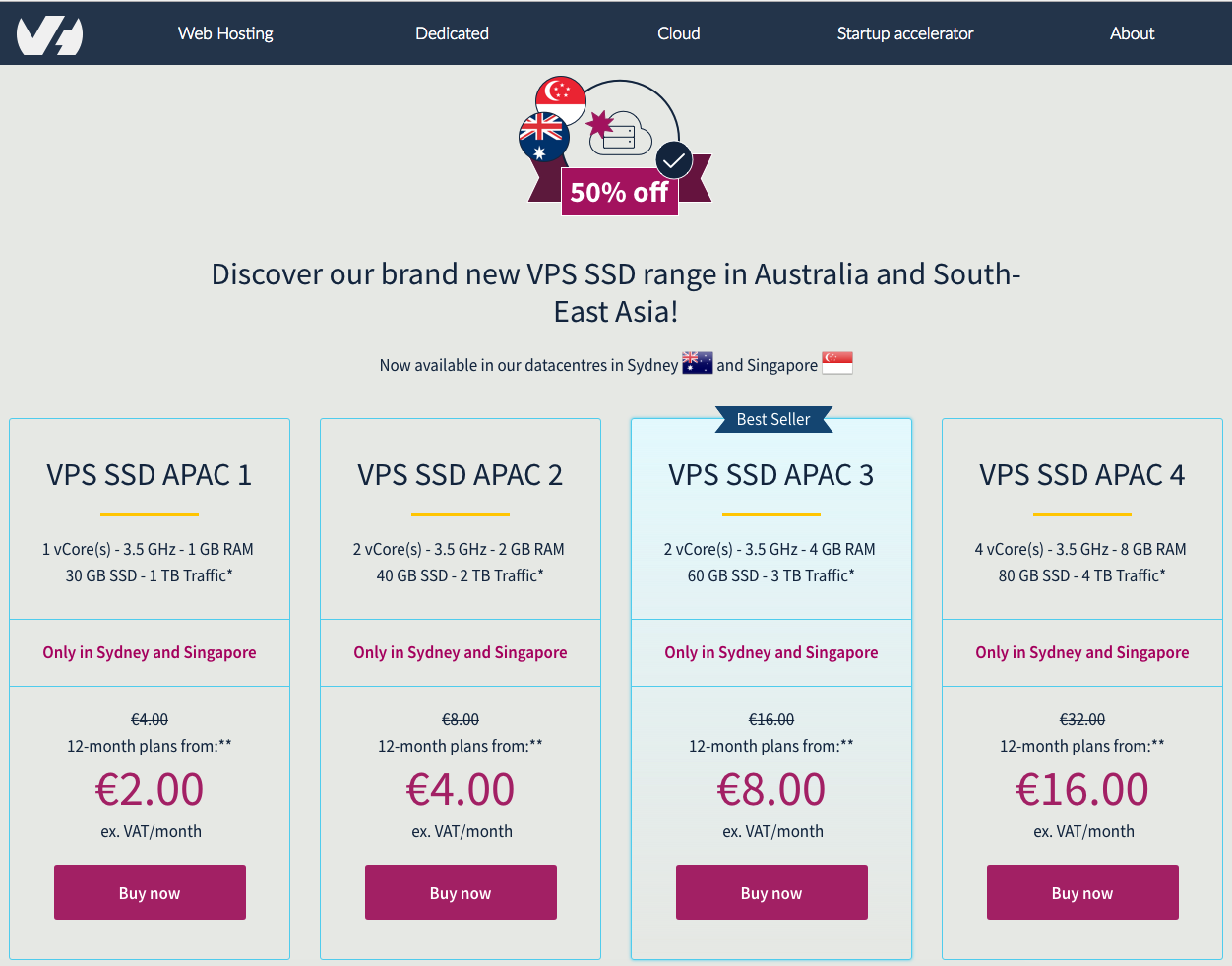Click the OVH logo in the header
1232x966 pixels.
pyautogui.click(x=49, y=34)
